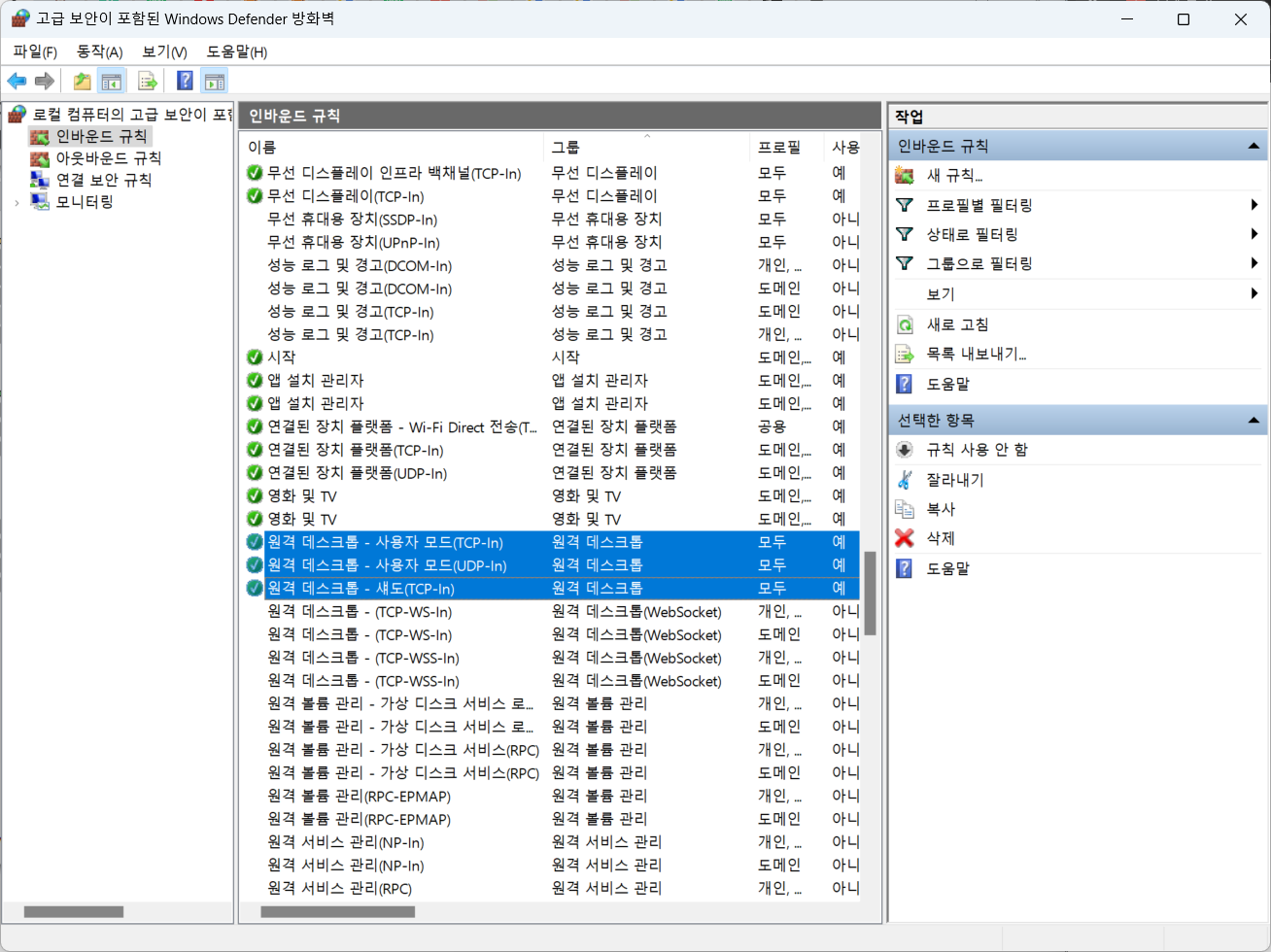Click the 인바운드 규칙 tree icon
Image resolution: width=1271 pixels, height=952 pixels.
pos(40,137)
